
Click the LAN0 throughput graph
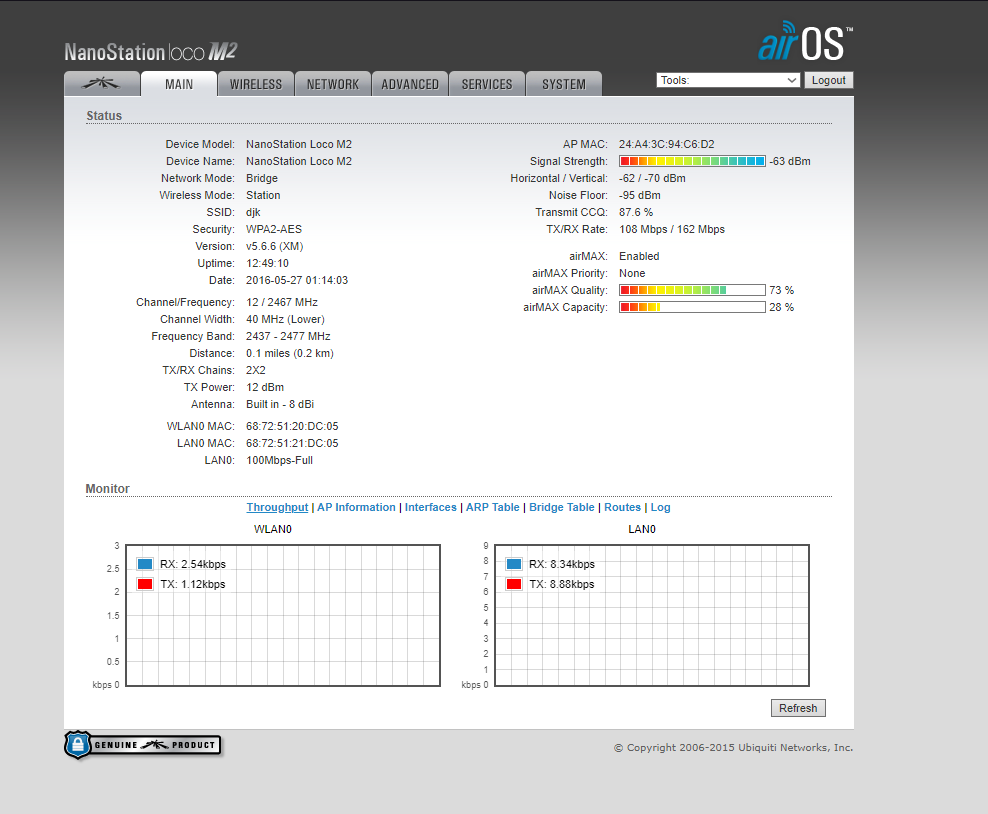(652, 616)
